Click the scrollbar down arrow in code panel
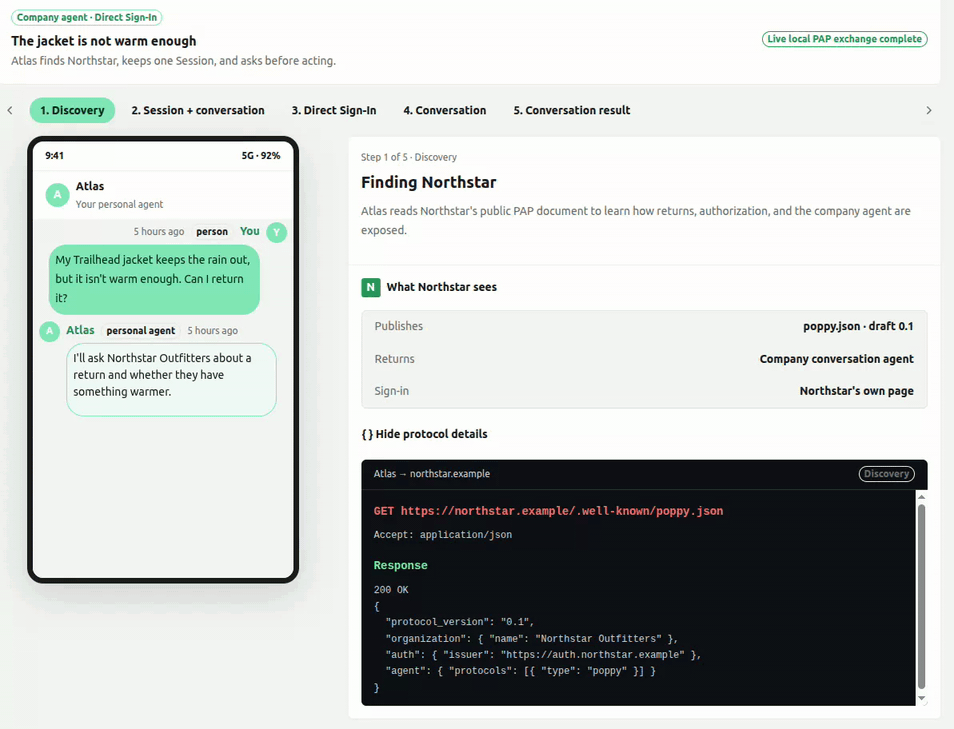This screenshot has width=954, height=729. pos(921,699)
